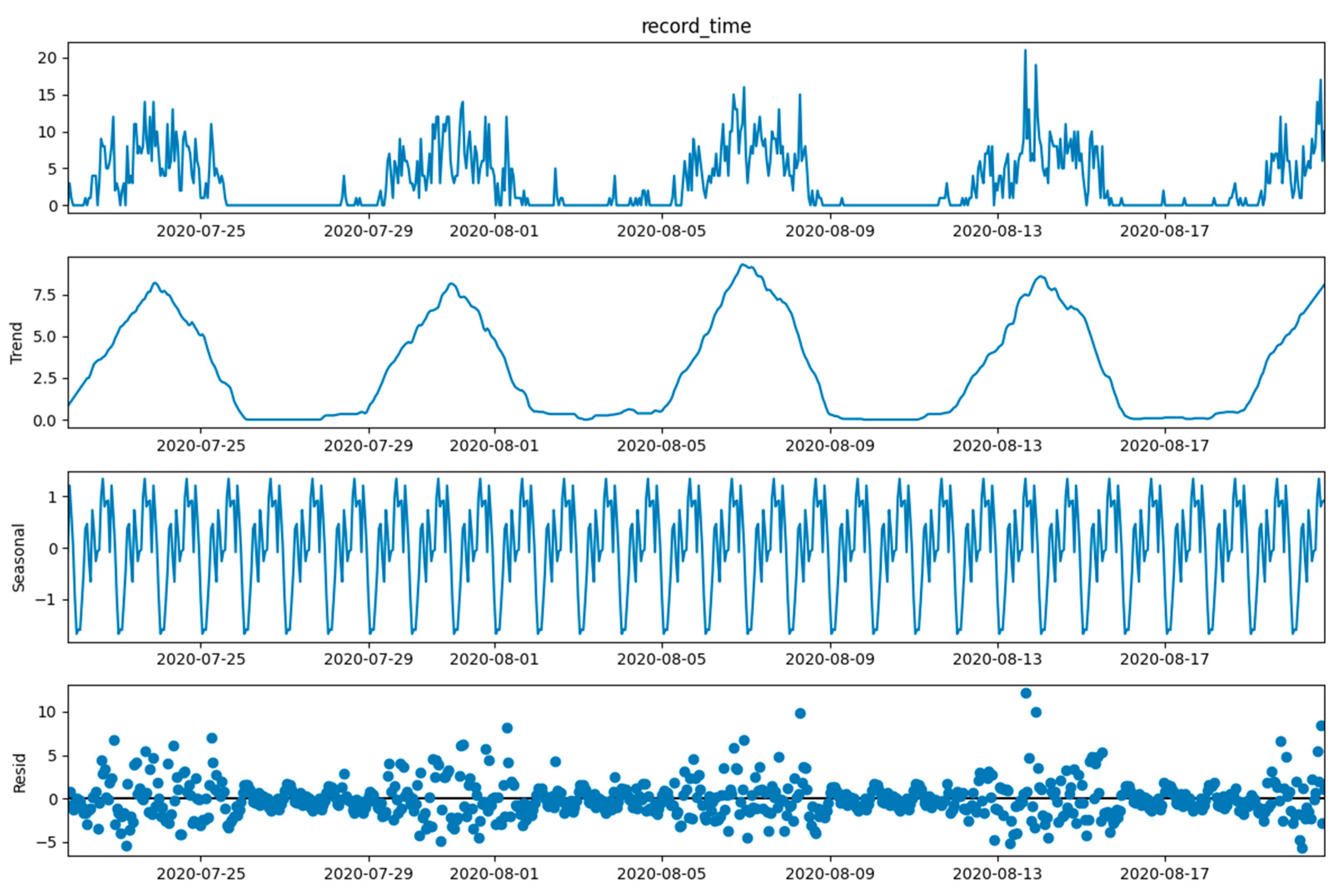The width and height of the screenshot is (1341, 896).
Task: Click the 0.0 y-tick on the Trend plot
Action: (x=44, y=421)
